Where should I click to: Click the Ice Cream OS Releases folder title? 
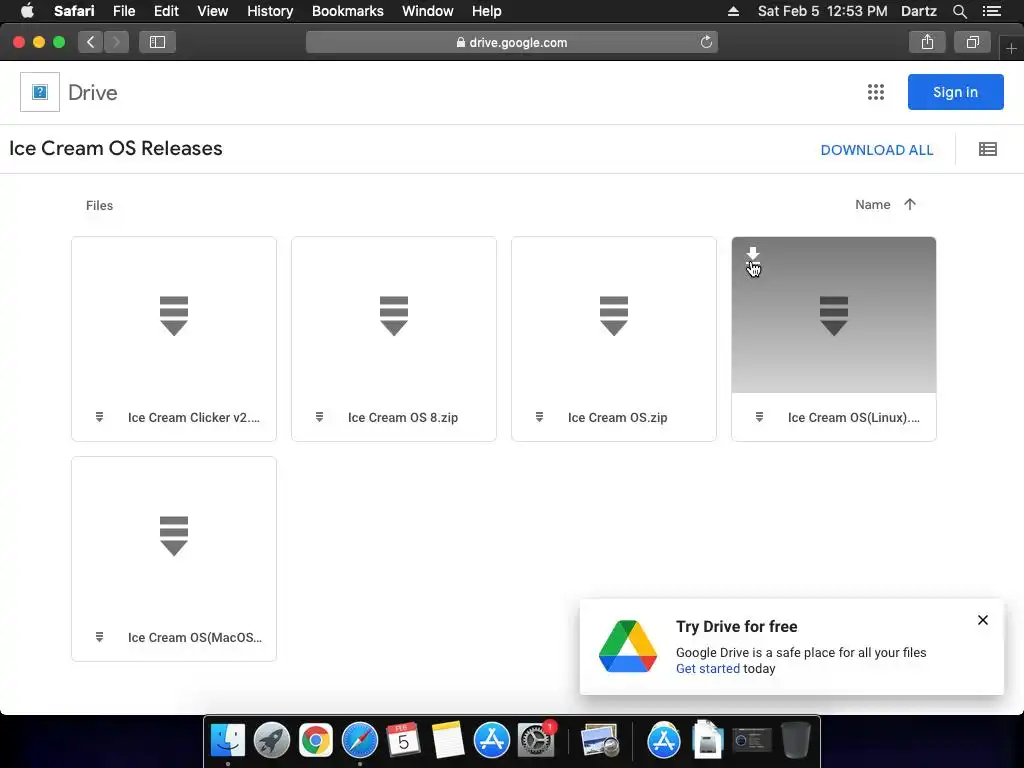116,148
